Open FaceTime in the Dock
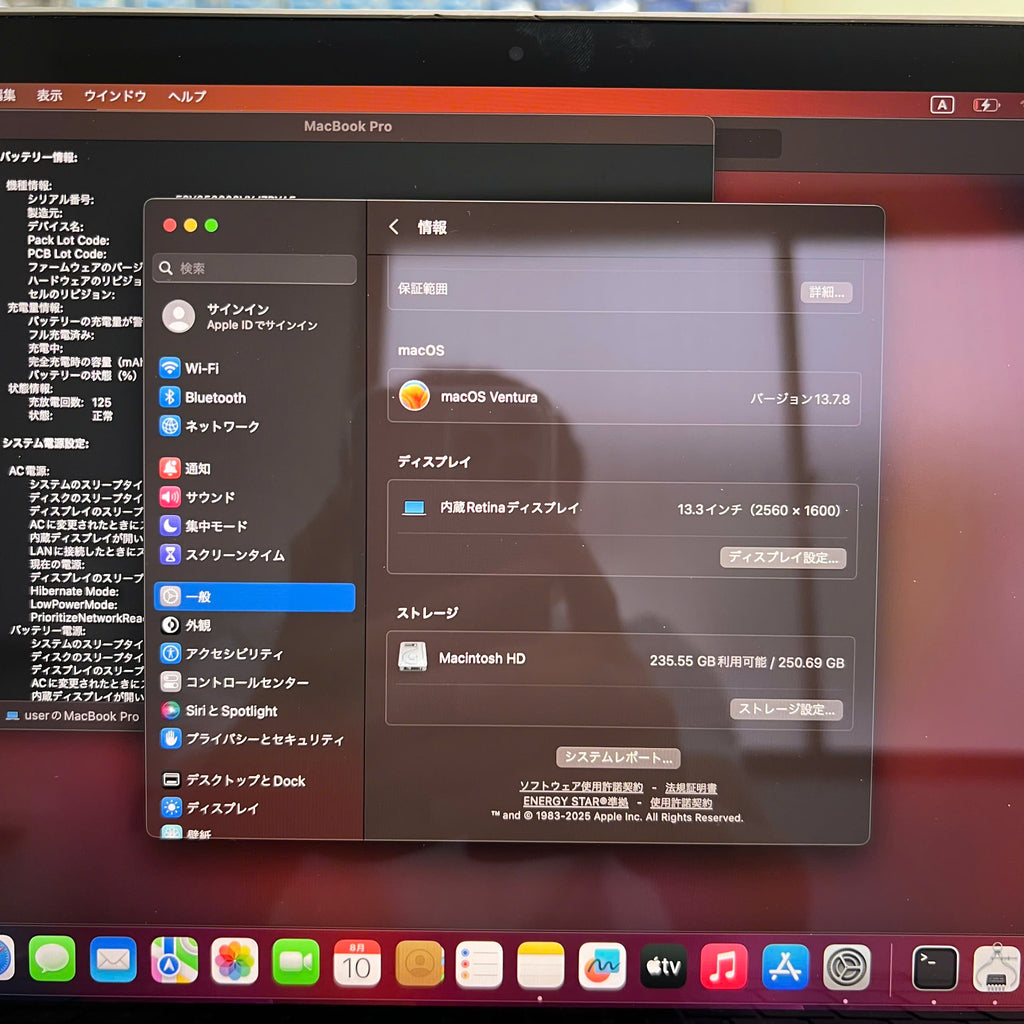 pos(296,962)
